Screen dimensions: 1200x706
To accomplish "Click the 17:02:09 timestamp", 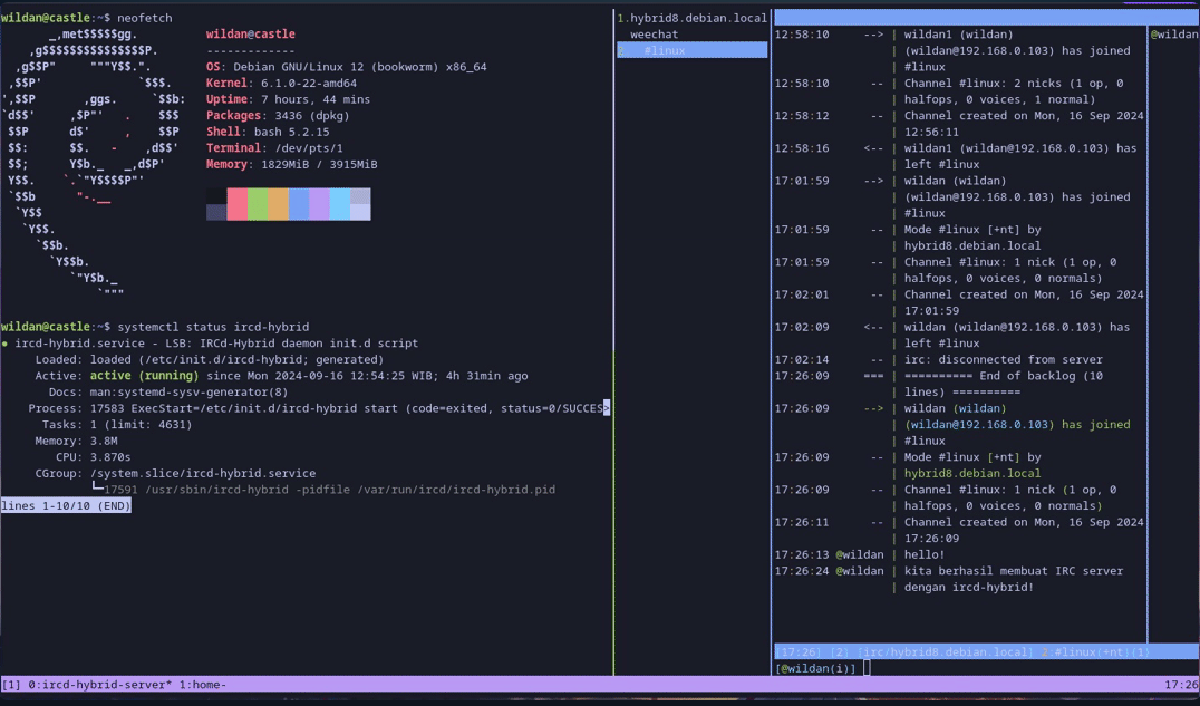I will 802,327.
